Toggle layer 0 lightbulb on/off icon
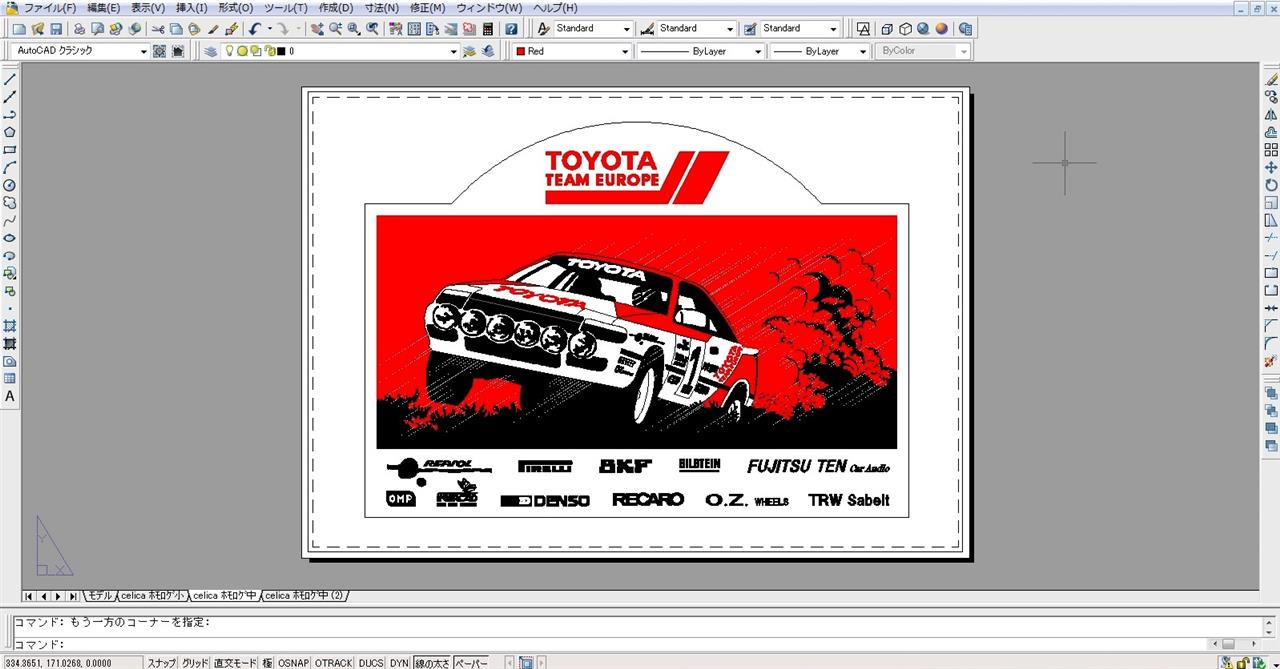This screenshot has height=669, width=1280. [x=229, y=51]
